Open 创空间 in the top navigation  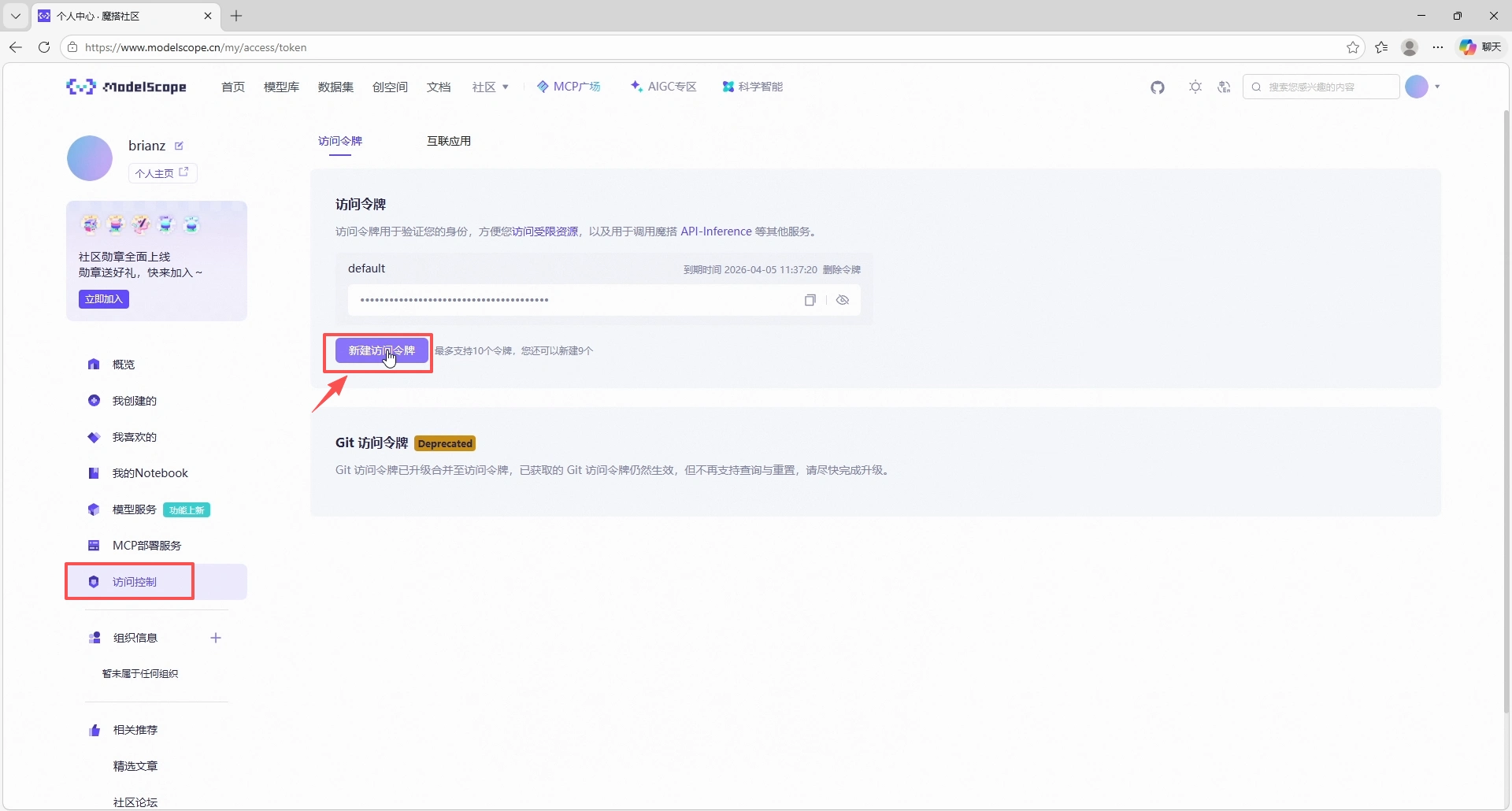click(390, 87)
